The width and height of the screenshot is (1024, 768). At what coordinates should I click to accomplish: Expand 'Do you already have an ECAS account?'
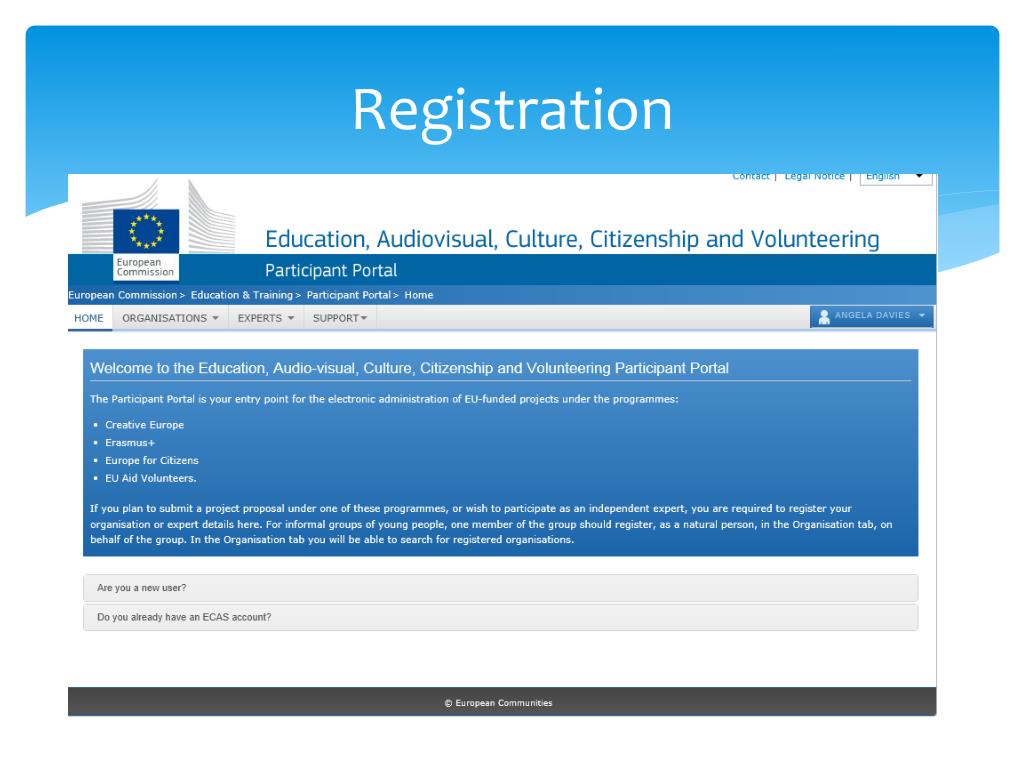(x=500, y=617)
